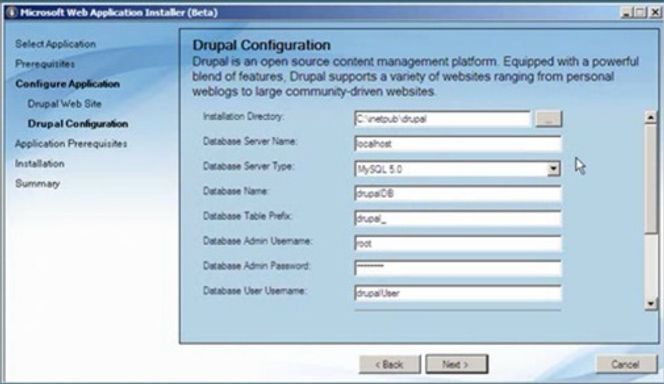Click the Database Admin Password field

458,268
